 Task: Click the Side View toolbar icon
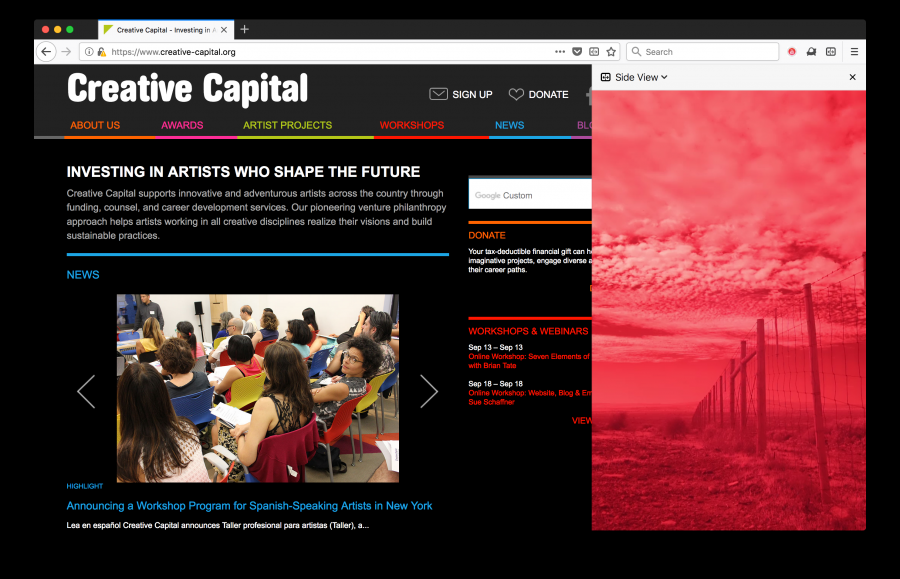tap(831, 52)
